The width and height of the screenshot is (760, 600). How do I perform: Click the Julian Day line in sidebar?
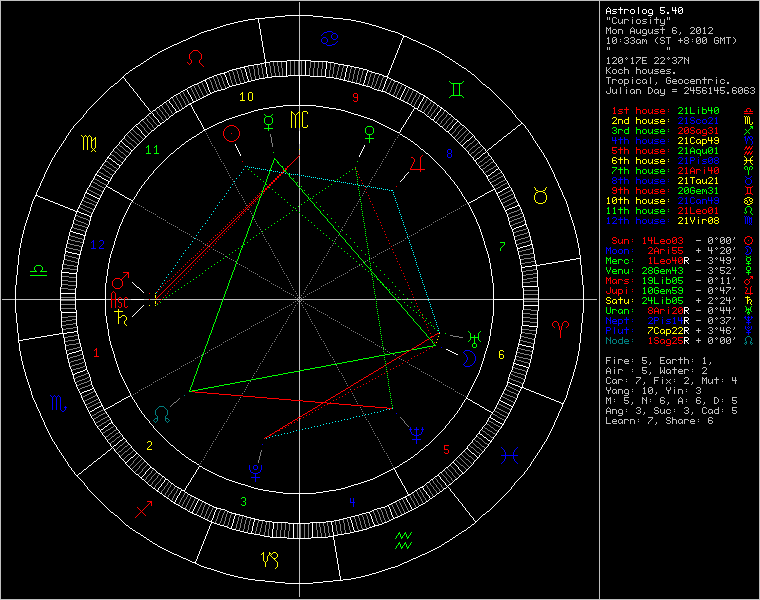680,90
